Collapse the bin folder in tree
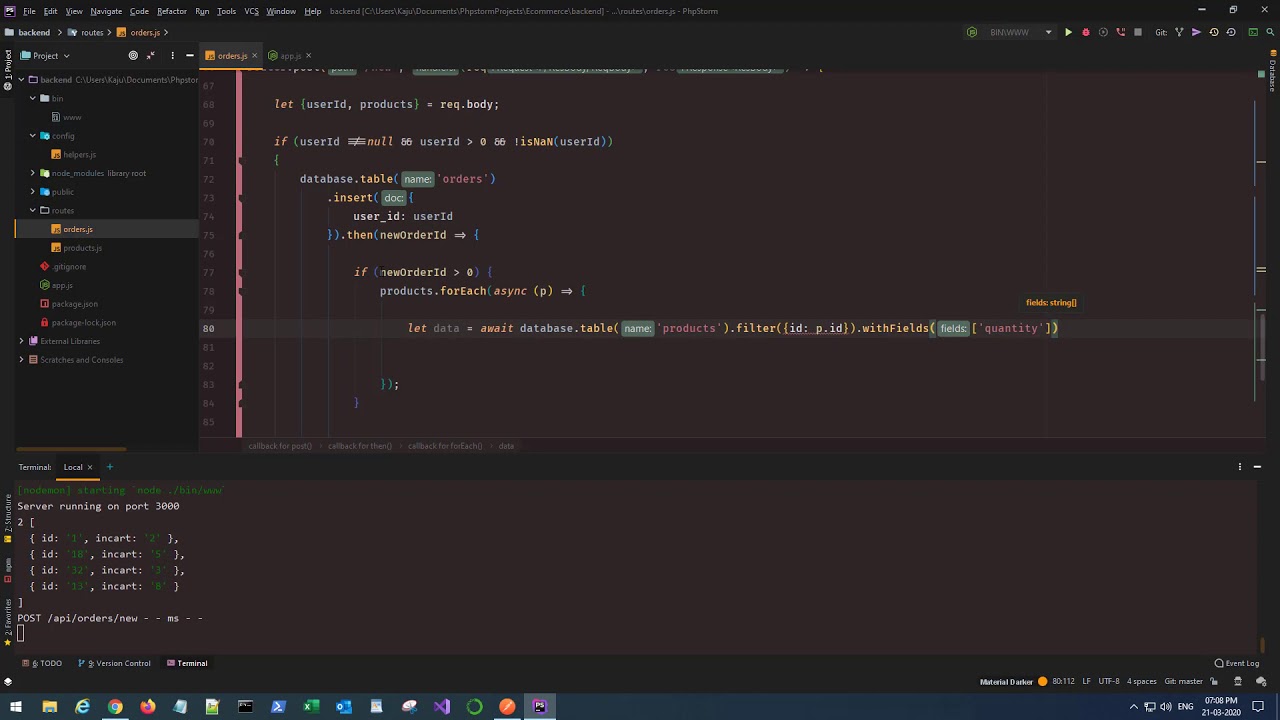 32,98
